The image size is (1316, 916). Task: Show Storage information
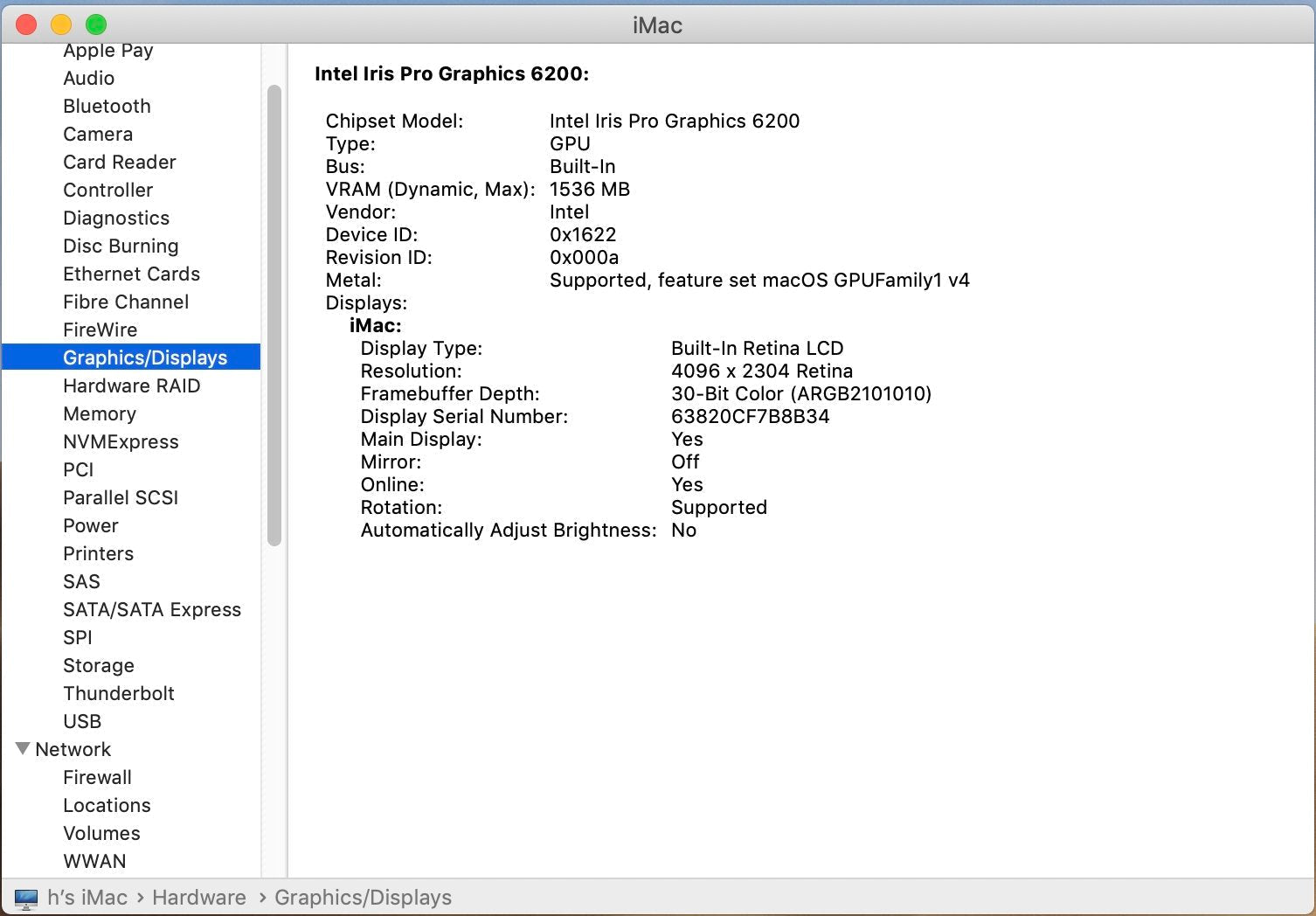(99, 665)
